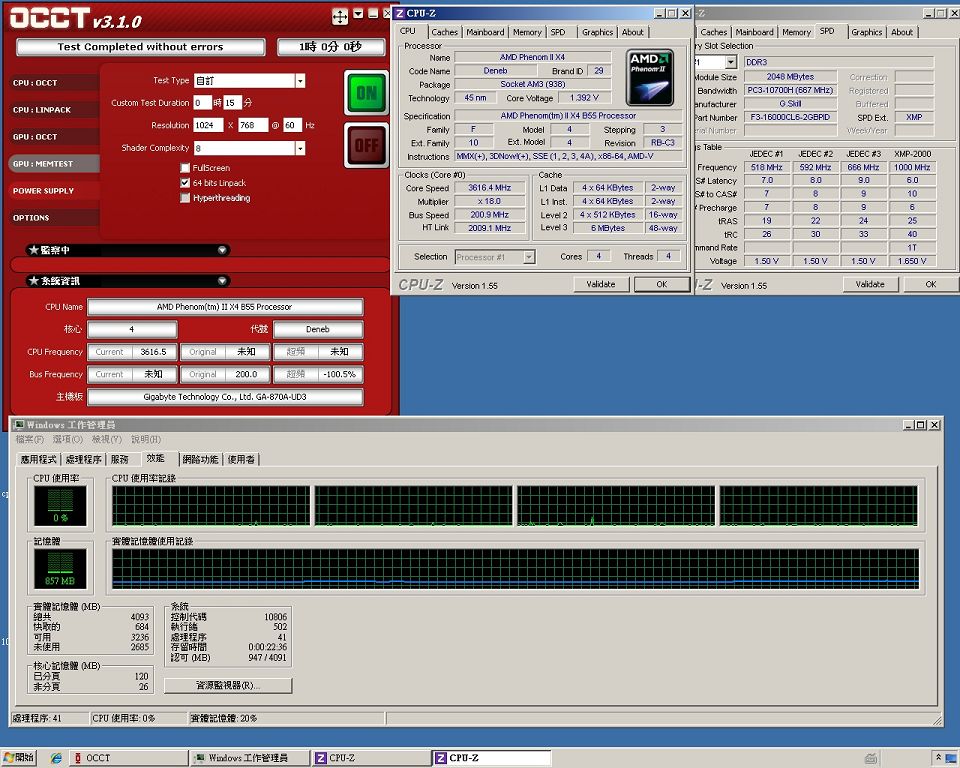The image size is (960, 768).
Task: Click the refresh rate Hz field
Action: pos(292,125)
